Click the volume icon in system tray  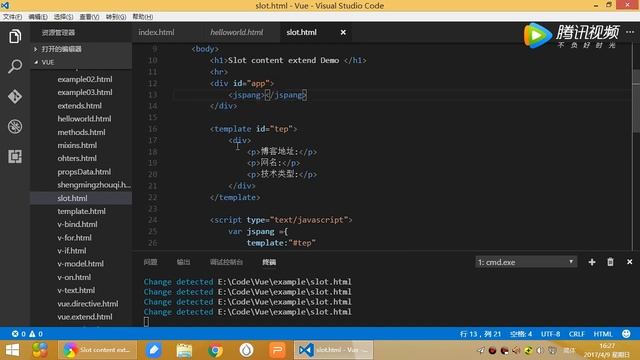[540, 350]
